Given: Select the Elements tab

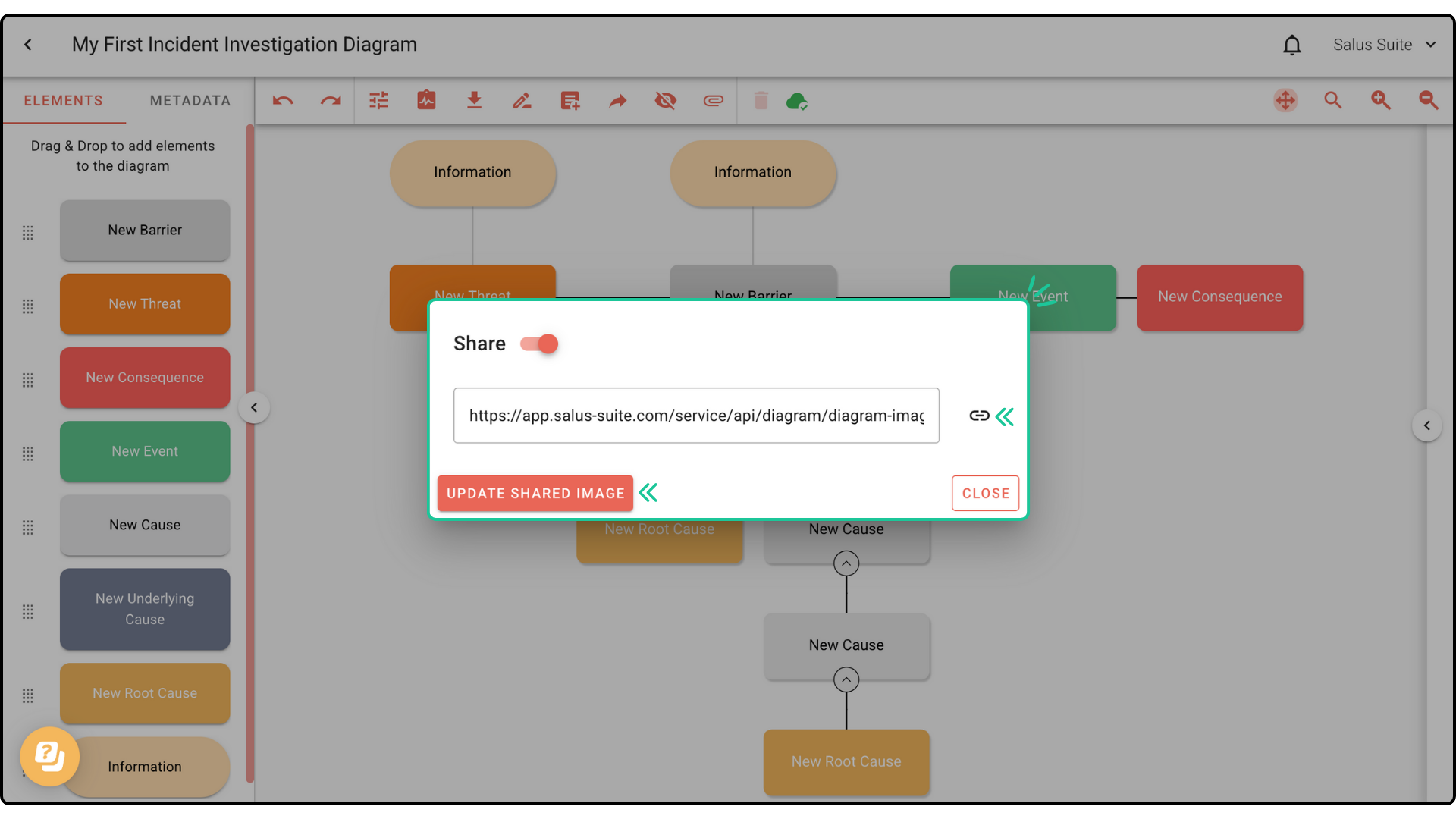Looking at the screenshot, I should click(x=63, y=101).
